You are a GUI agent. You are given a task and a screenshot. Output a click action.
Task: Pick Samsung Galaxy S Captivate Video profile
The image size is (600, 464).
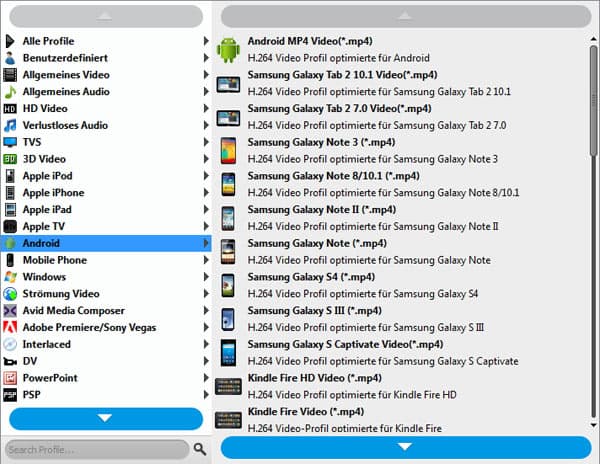tap(401, 353)
